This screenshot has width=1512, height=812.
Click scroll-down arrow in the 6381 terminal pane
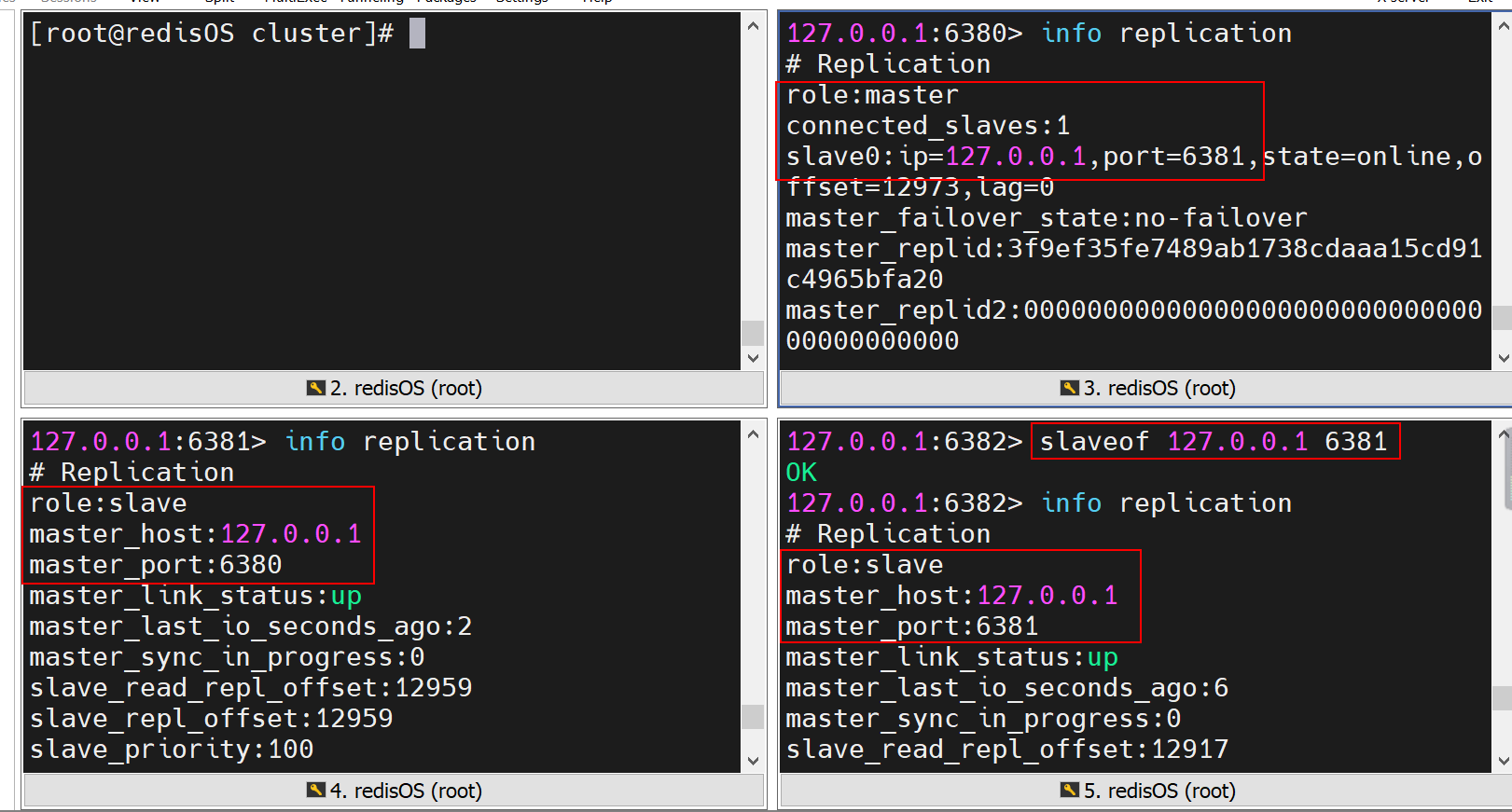pos(753,761)
